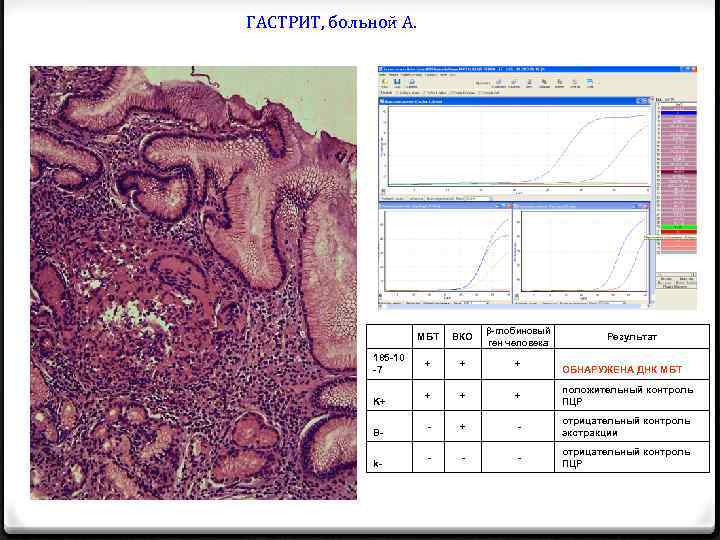Click the gastric mucosa microscopy image
The image size is (720, 540).
(x=193, y=283)
